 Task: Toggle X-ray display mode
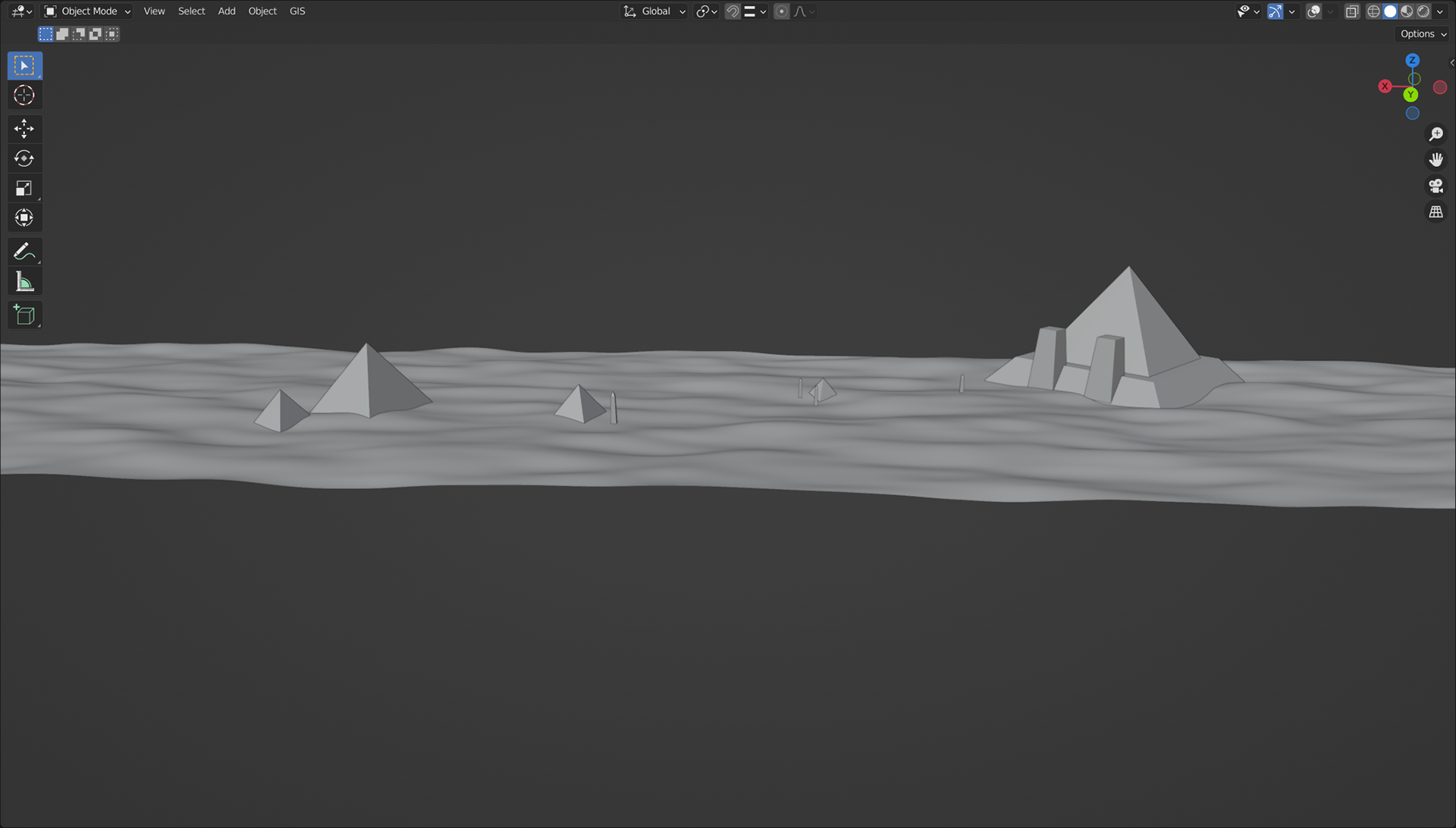(x=1352, y=11)
